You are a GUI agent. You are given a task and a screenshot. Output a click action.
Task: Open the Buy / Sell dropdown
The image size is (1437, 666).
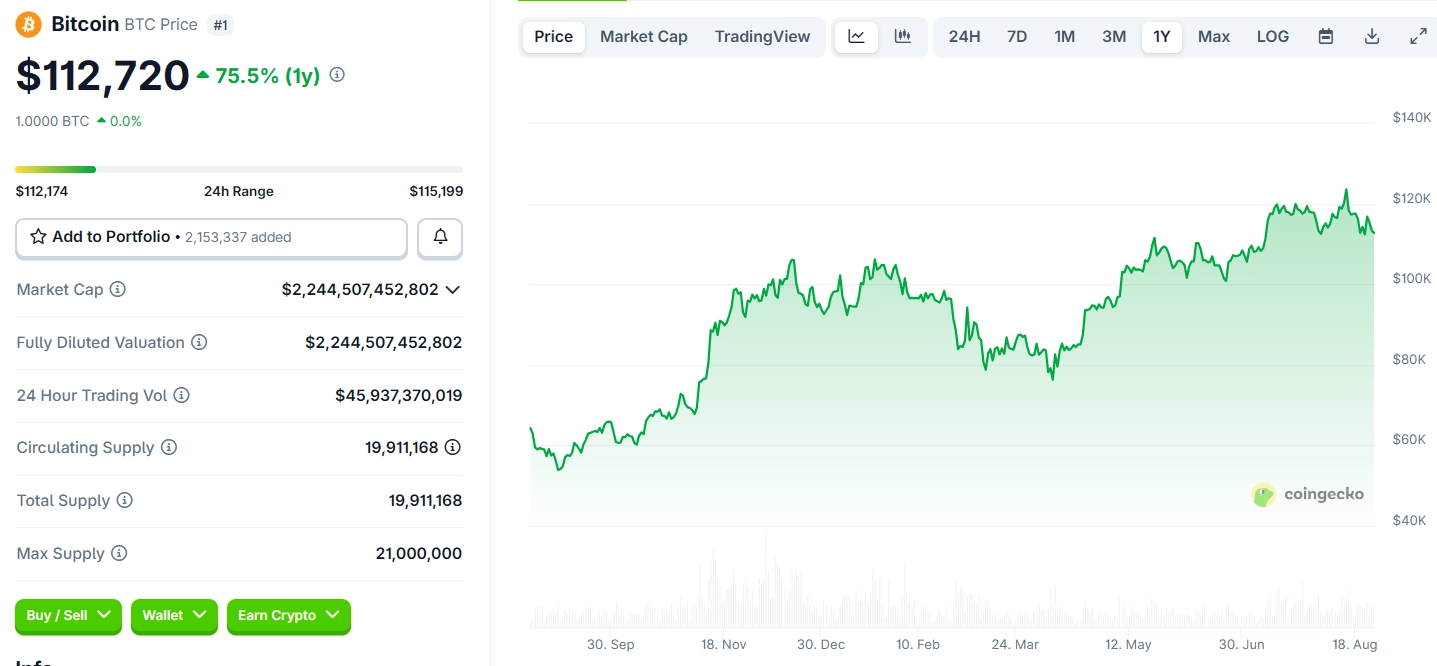68,616
